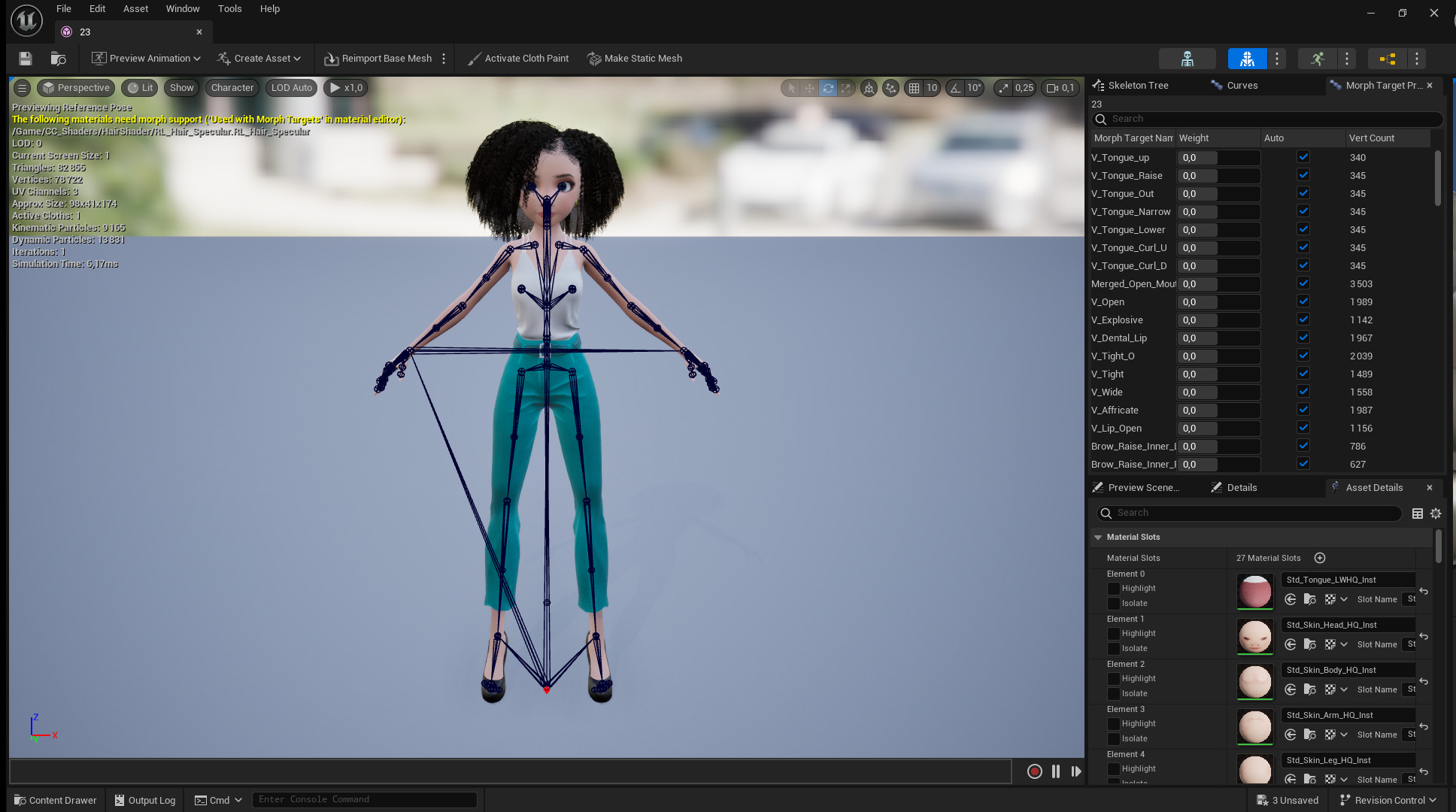The height and width of the screenshot is (812, 1456).
Task: Click V_Open weight slider field
Action: 1218,302
